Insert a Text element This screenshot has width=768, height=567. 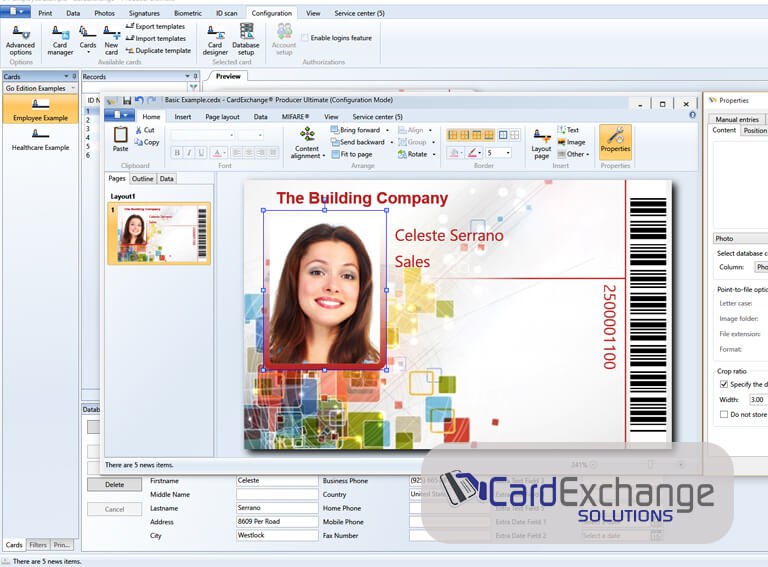(x=568, y=130)
